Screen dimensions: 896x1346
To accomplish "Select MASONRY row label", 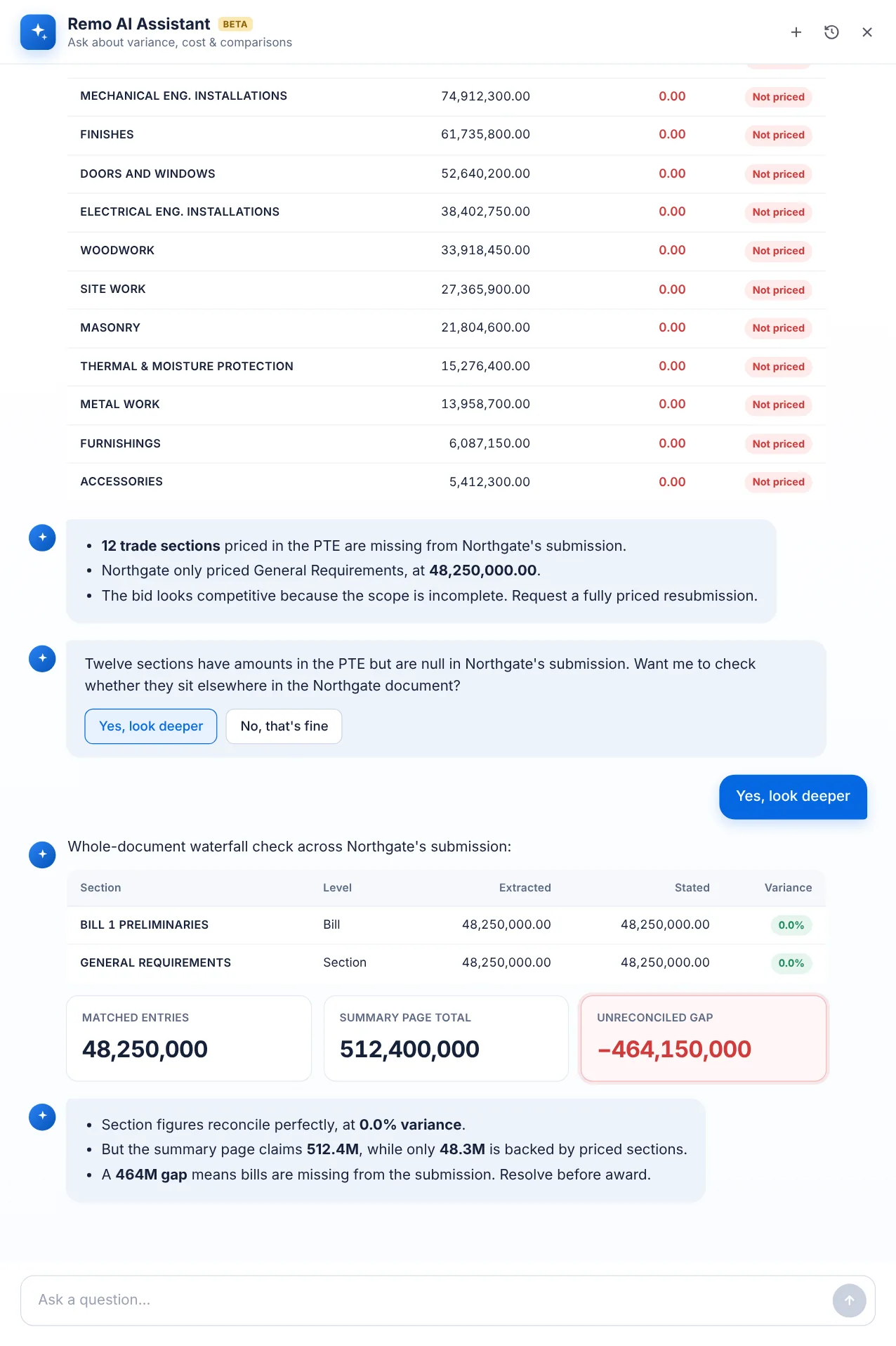I will [110, 328].
